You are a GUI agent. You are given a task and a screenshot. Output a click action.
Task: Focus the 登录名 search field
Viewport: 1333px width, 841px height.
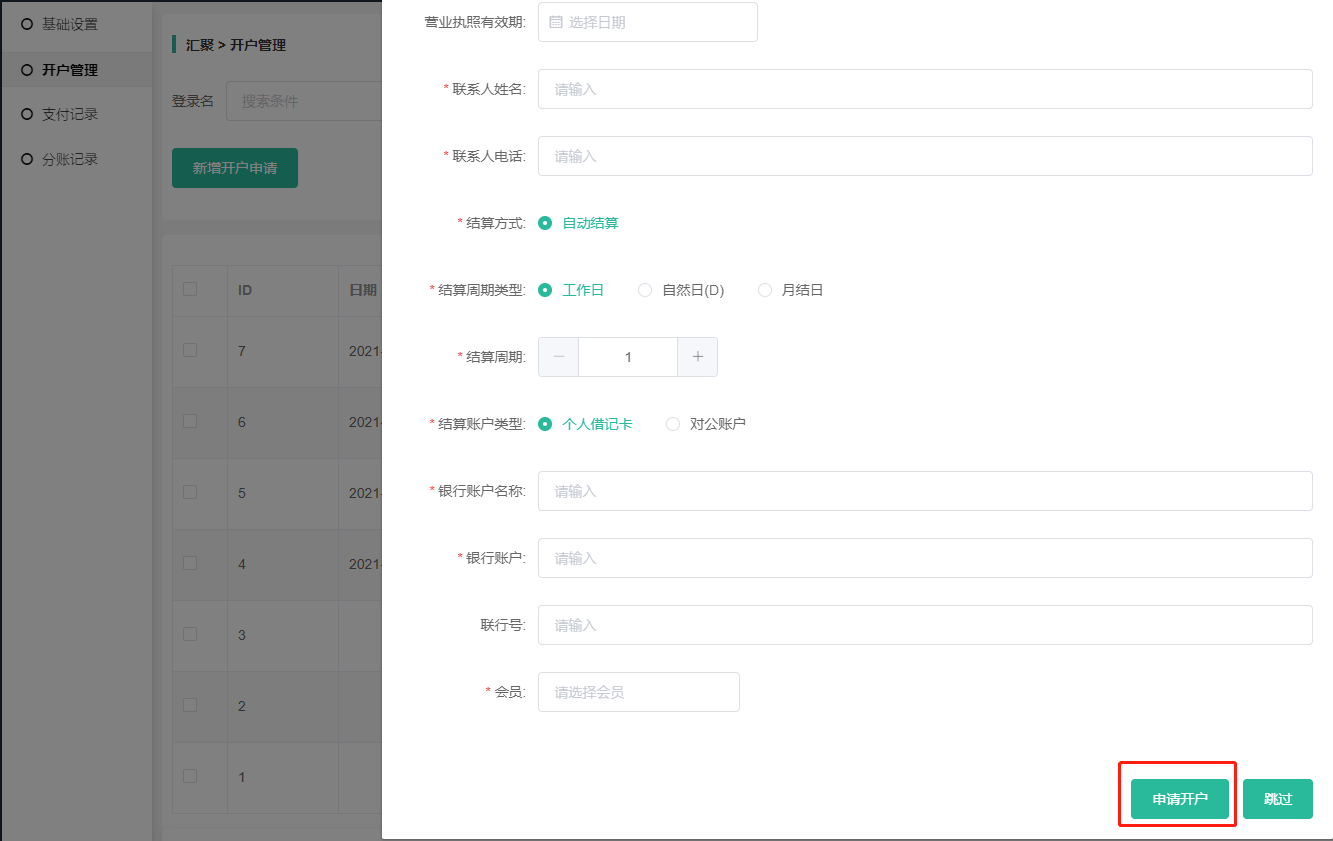pyautogui.click(x=304, y=101)
